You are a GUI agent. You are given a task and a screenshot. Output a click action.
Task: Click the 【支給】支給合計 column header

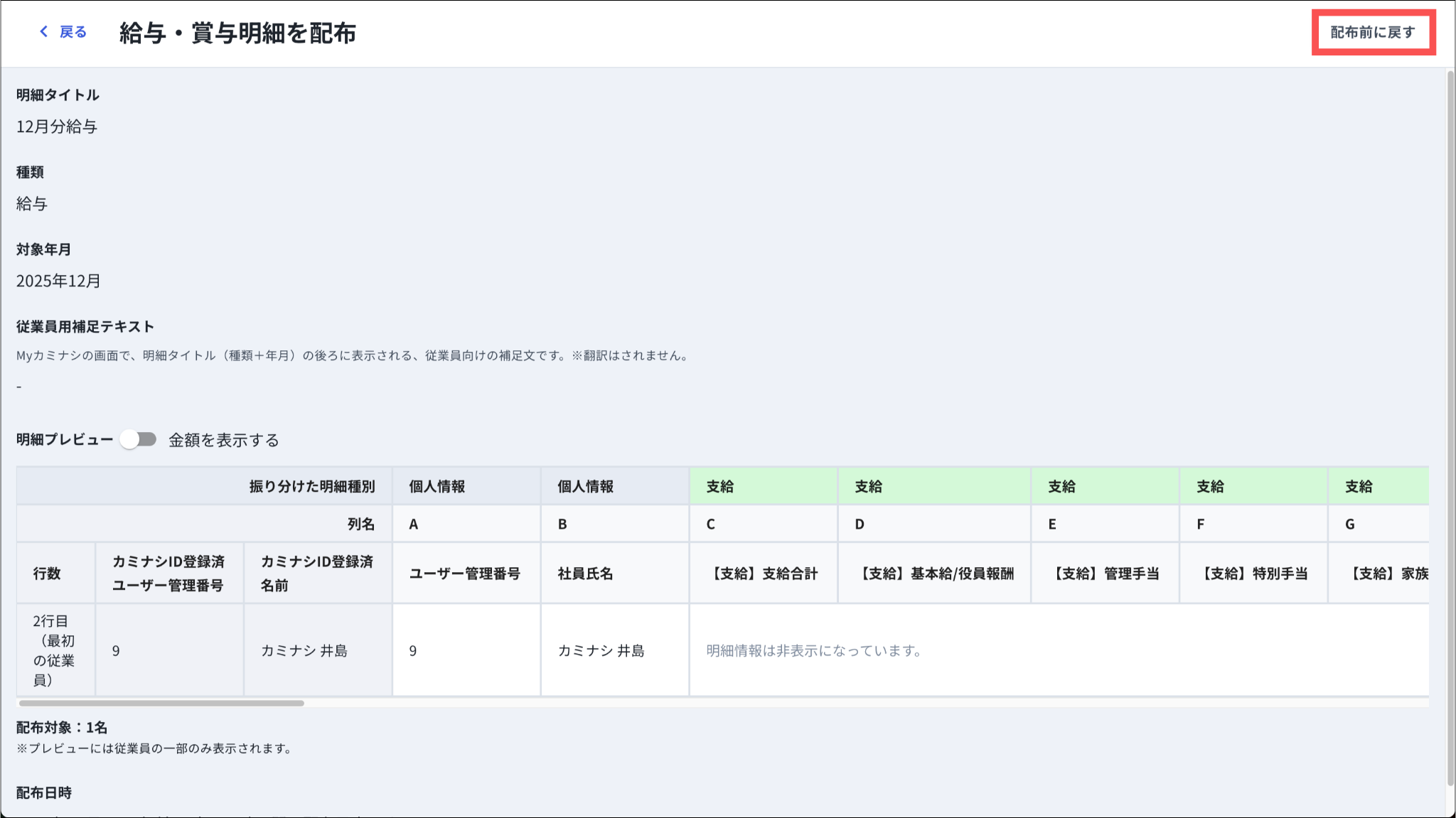[x=764, y=574]
